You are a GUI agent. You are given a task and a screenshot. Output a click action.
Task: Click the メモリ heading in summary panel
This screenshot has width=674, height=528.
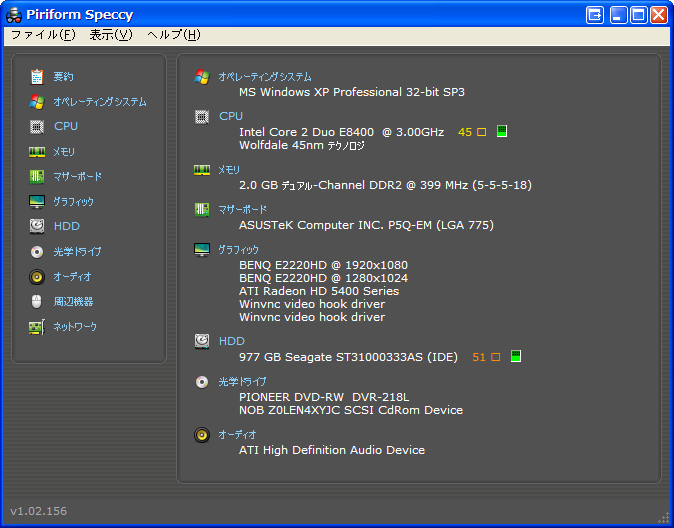click(x=229, y=170)
